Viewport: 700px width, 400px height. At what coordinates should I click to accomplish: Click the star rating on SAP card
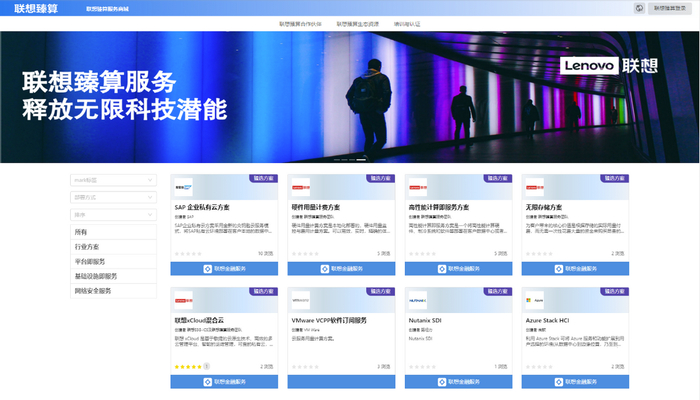pyautogui.click(x=188, y=254)
